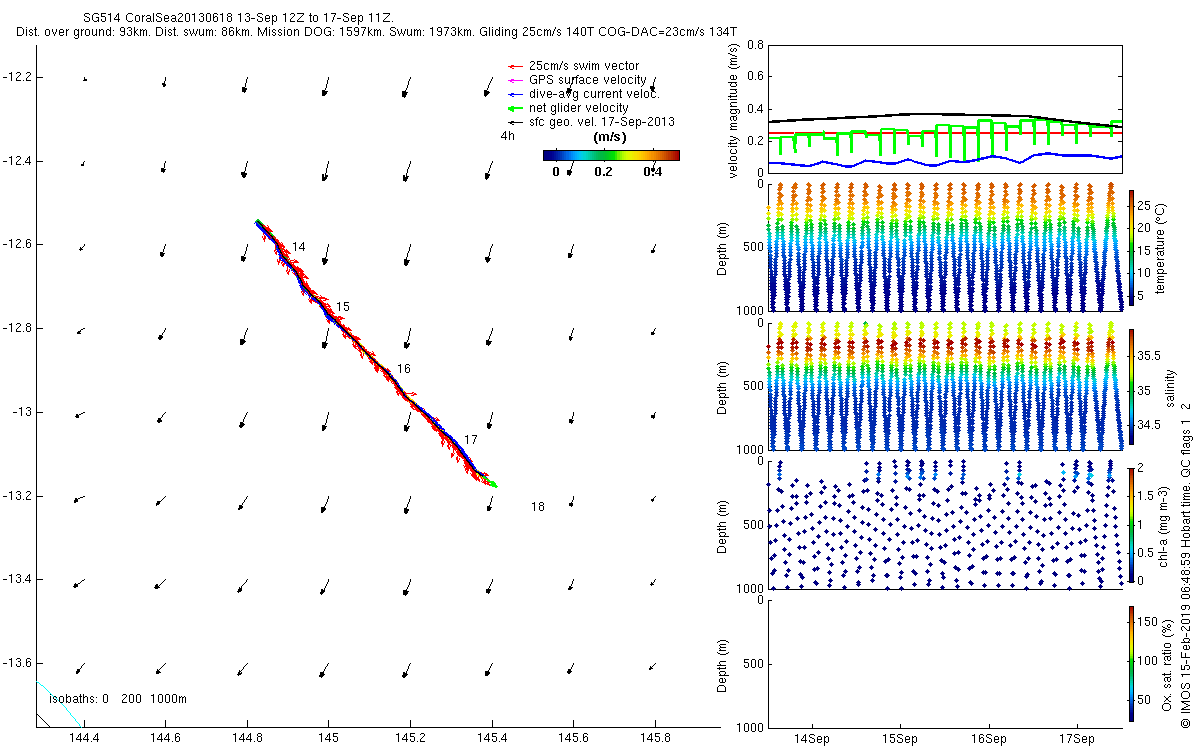Select the 'sfc geo. vel. 17-Sep-2013' legend label
Screen dimensions: 1200x750
[x=602, y=122]
